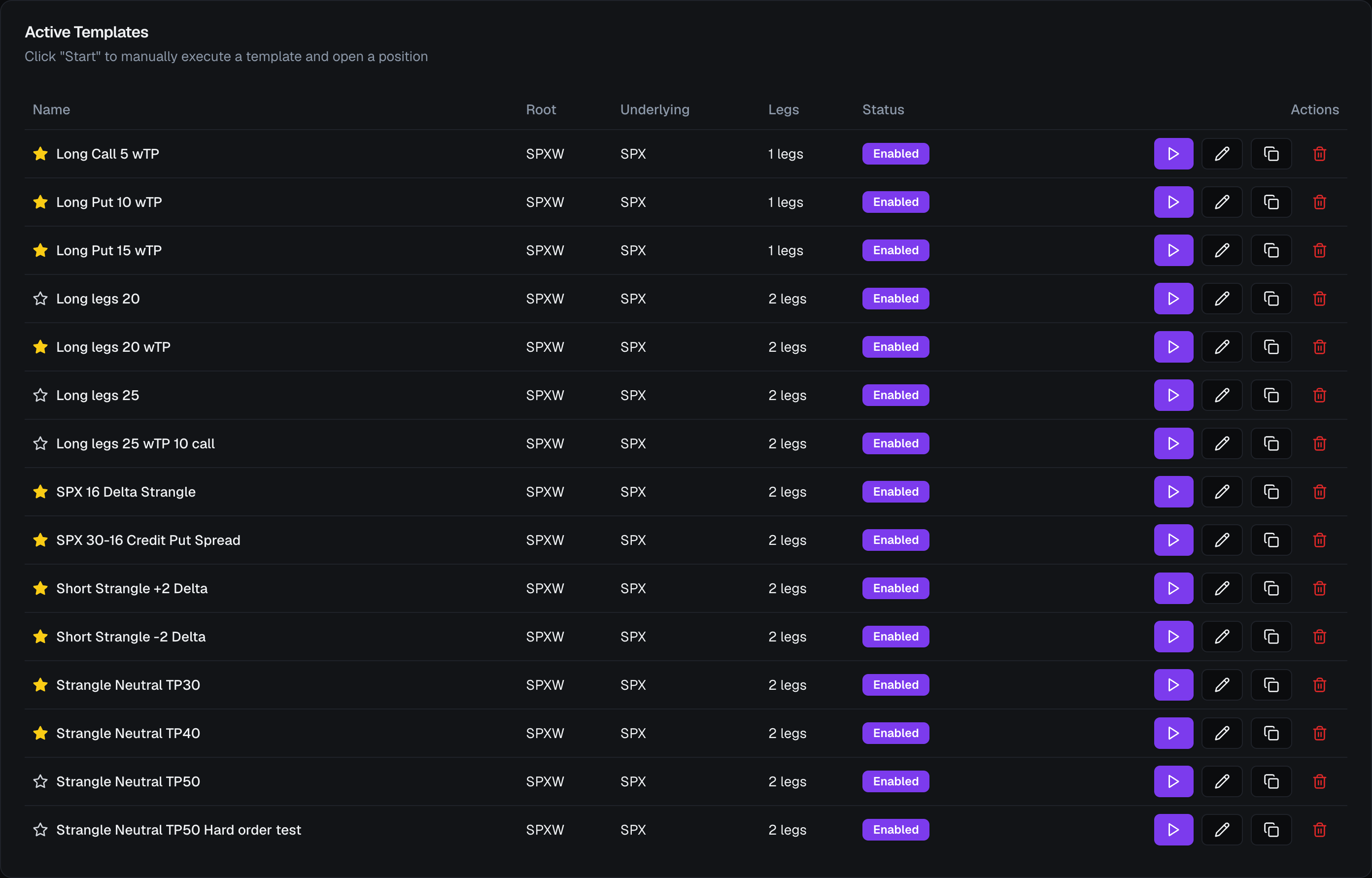Delete the Long Call 5 wTP template
Screen dimensions: 1372x878
tap(1319, 154)
